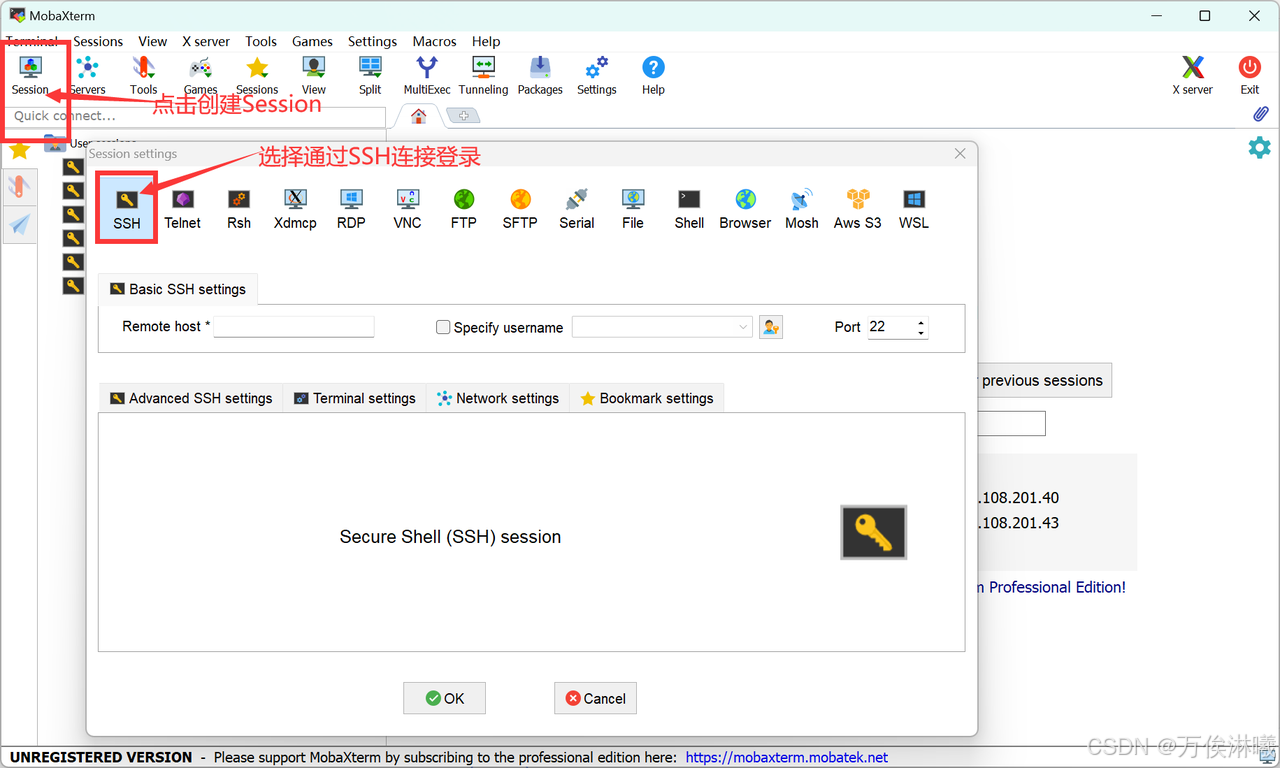Click the home tab icon
Viewport: 1280px width, 768px height.
pos(418,116)
